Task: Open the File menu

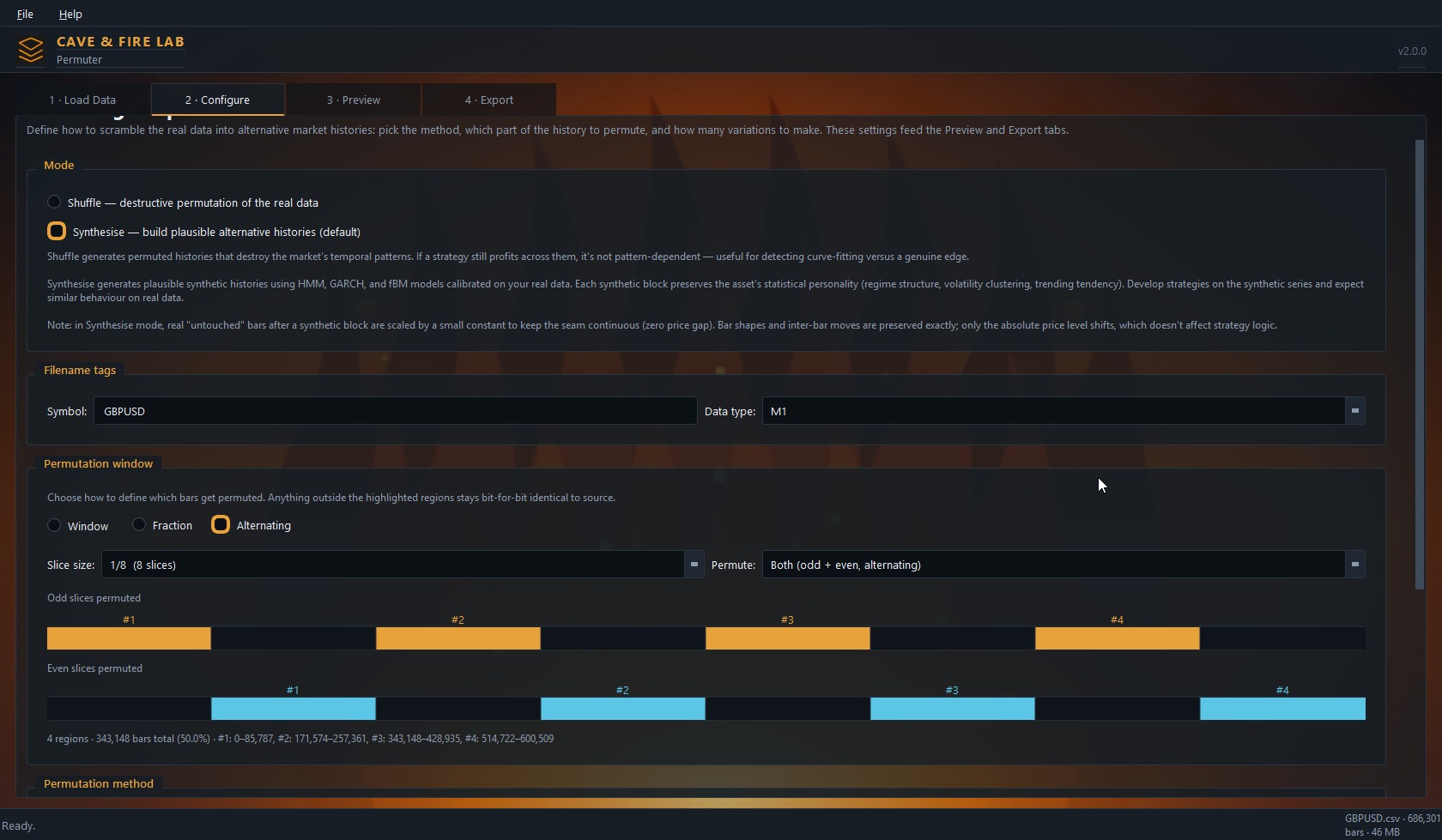Action: coord(25,14)
